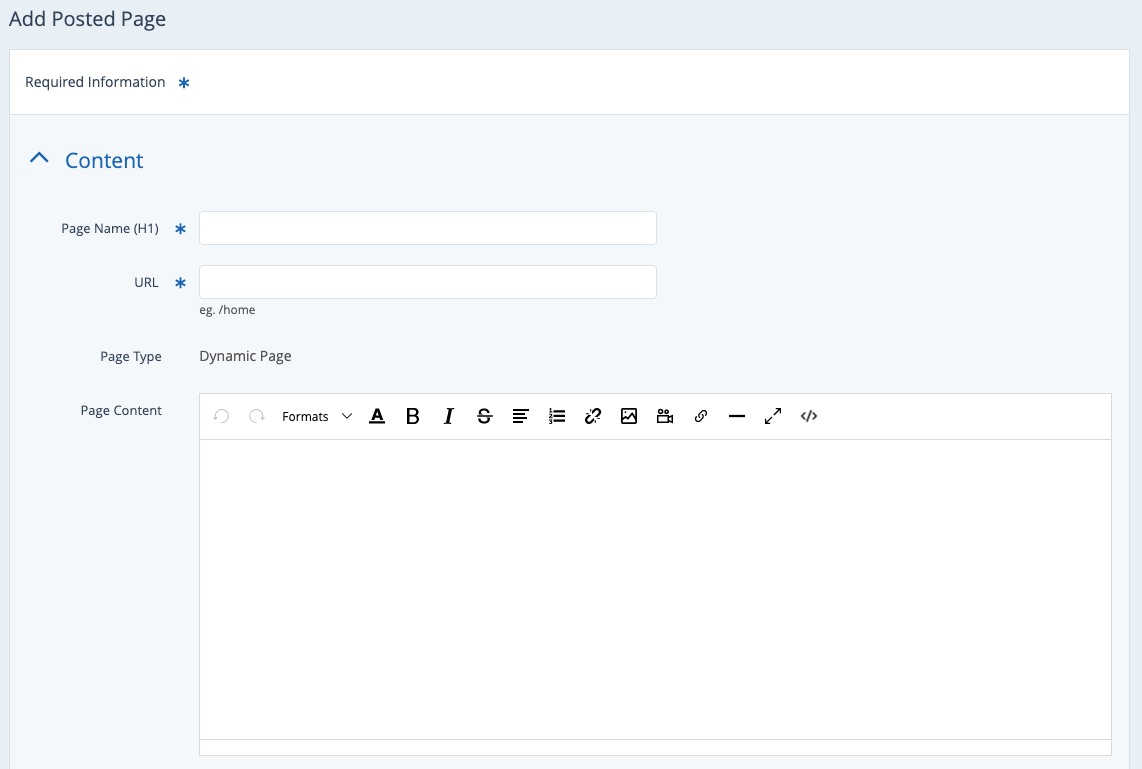Open the text color picker

(377, 416)
